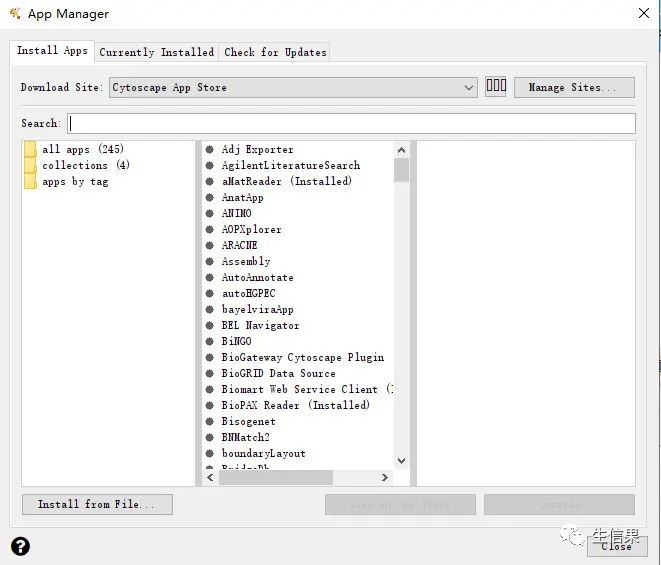
Task: Click the disabled View on App Store button
Action: pyautogui.click(x=400, y=504)
